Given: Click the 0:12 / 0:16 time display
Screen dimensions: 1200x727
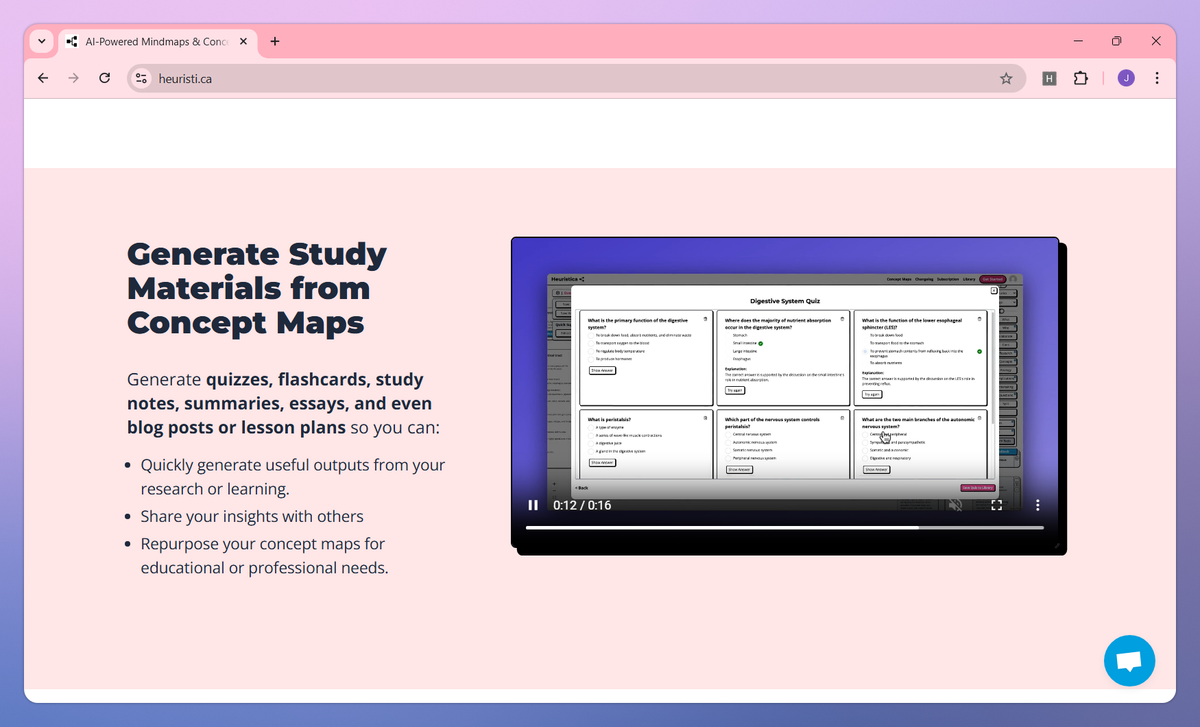Looking at the screenshot, I should click(582, 505).
